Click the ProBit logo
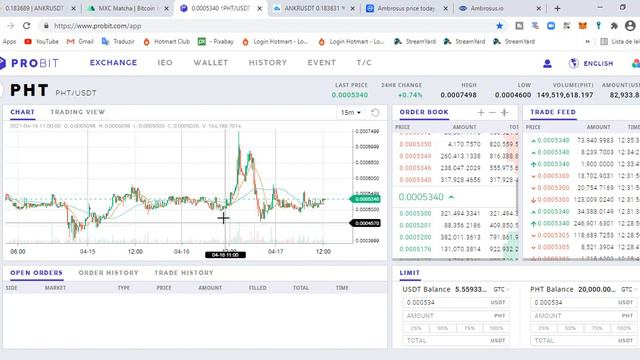 [29, 63]
